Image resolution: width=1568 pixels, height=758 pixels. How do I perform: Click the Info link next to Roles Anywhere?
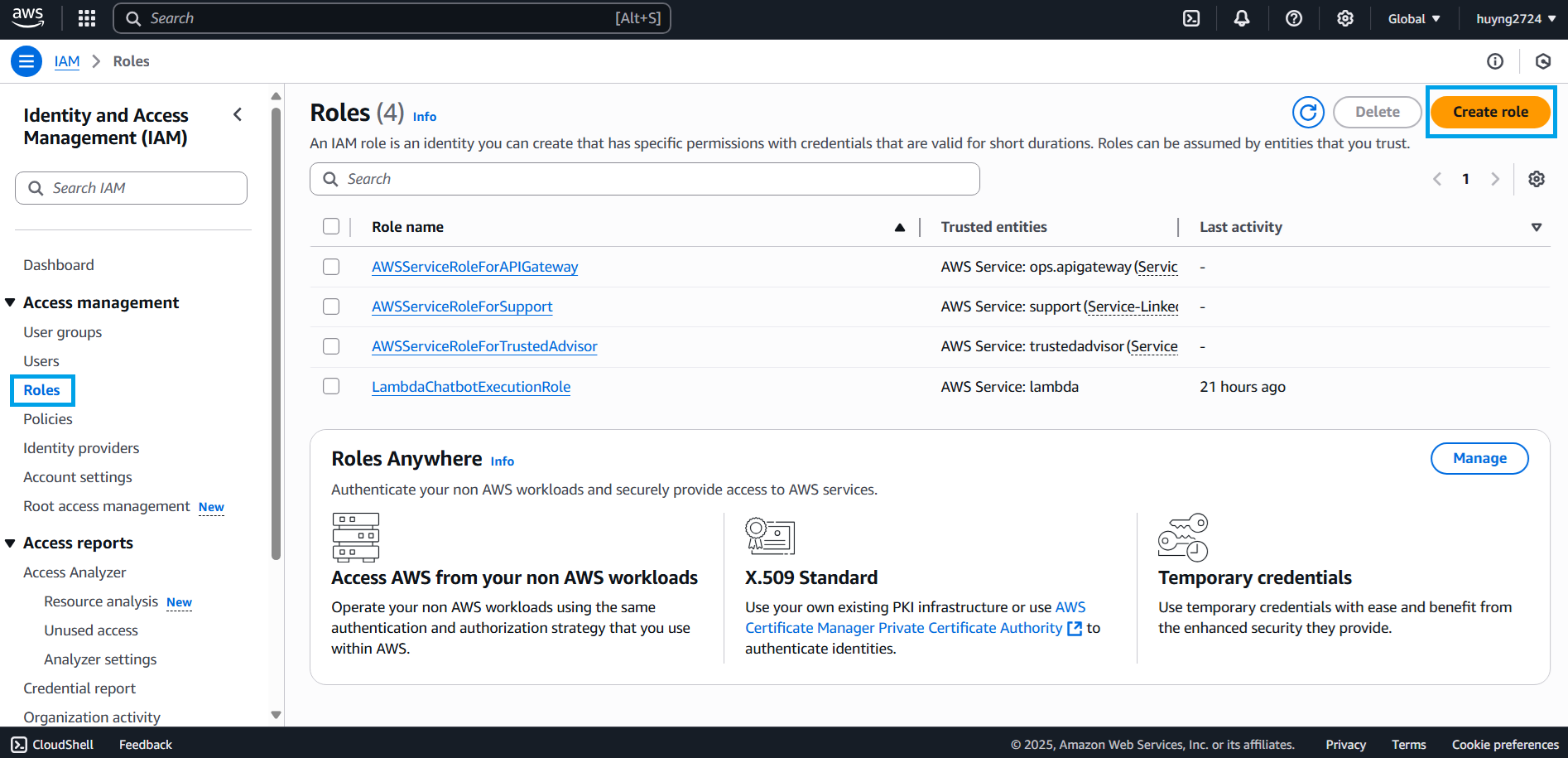tap(503, 461)
